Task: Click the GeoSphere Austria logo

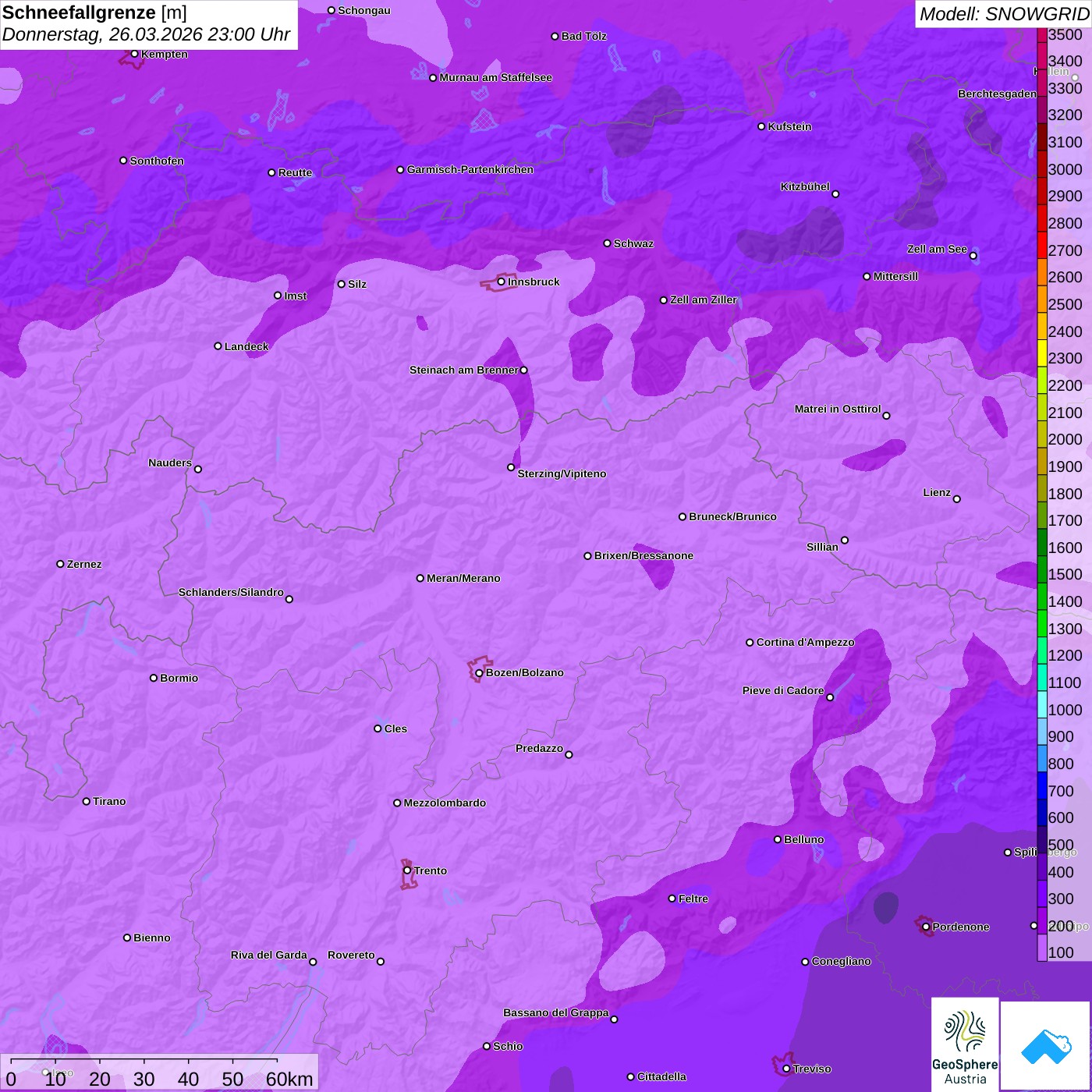Action: pos(965,1045)
